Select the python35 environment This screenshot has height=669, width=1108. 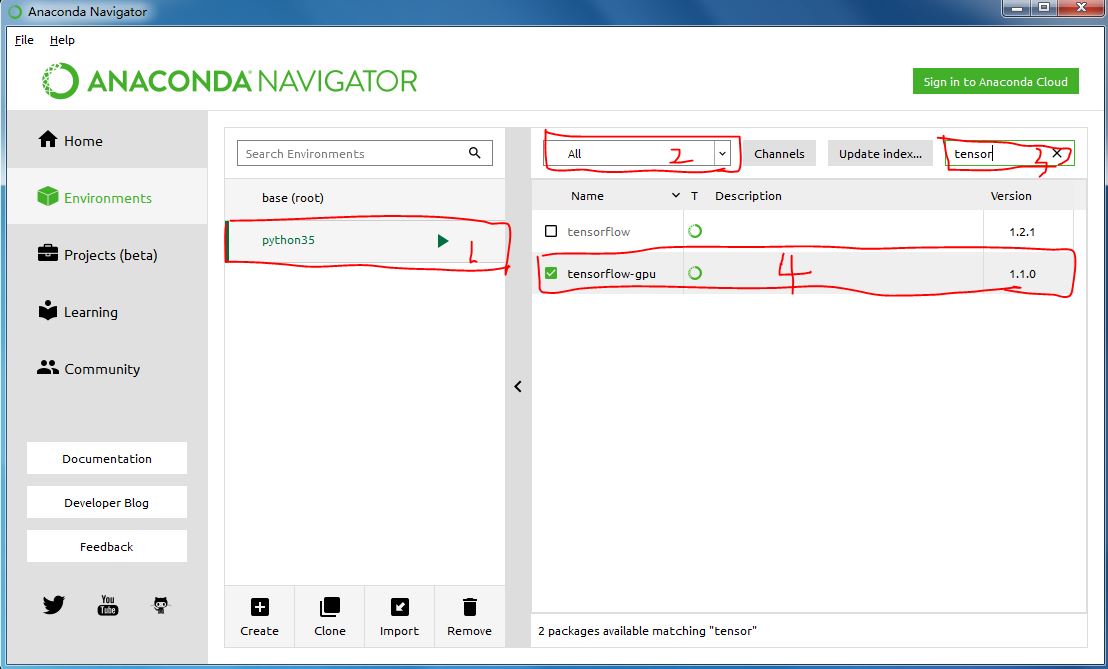tap(365, 240)
